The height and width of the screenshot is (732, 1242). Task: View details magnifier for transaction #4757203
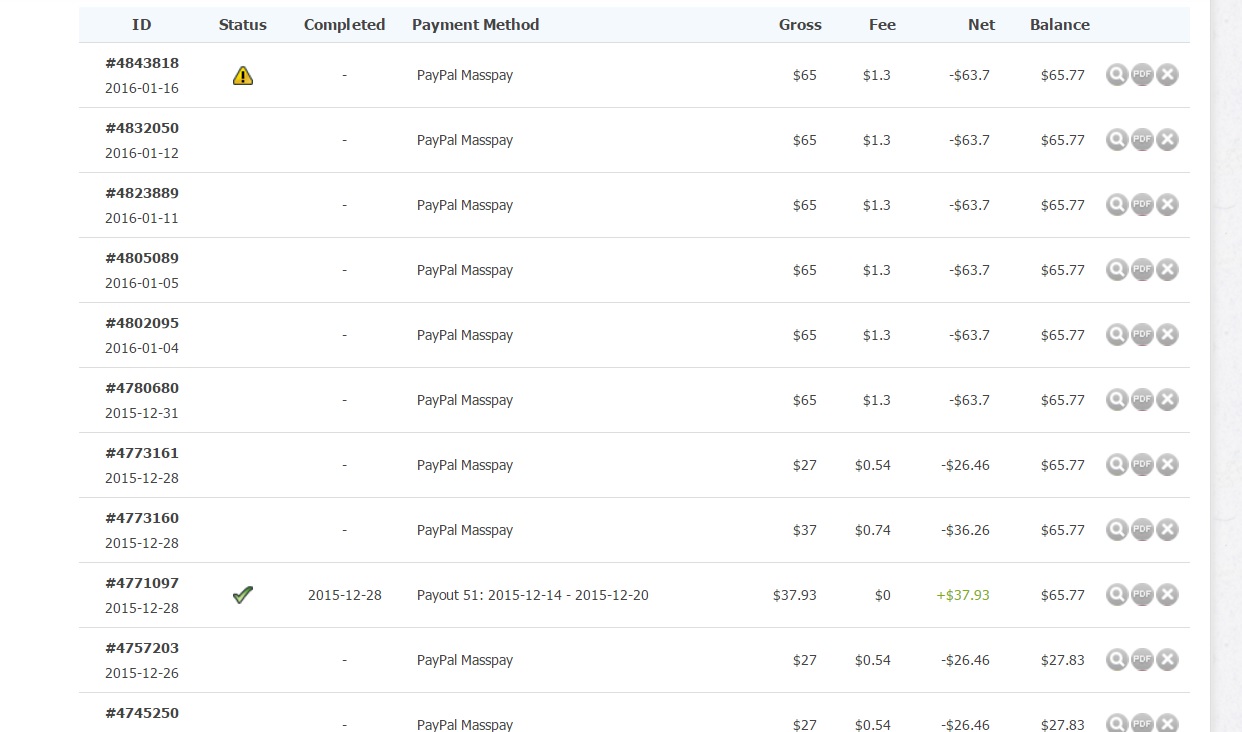click(1117, 660)
